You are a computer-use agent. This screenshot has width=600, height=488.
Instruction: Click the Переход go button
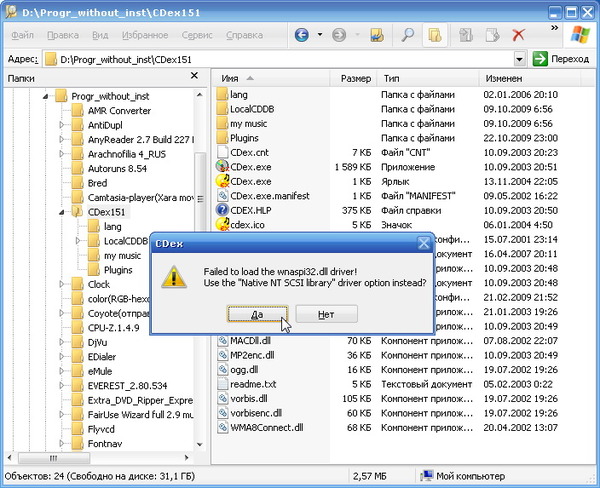(x=561, y=59)
